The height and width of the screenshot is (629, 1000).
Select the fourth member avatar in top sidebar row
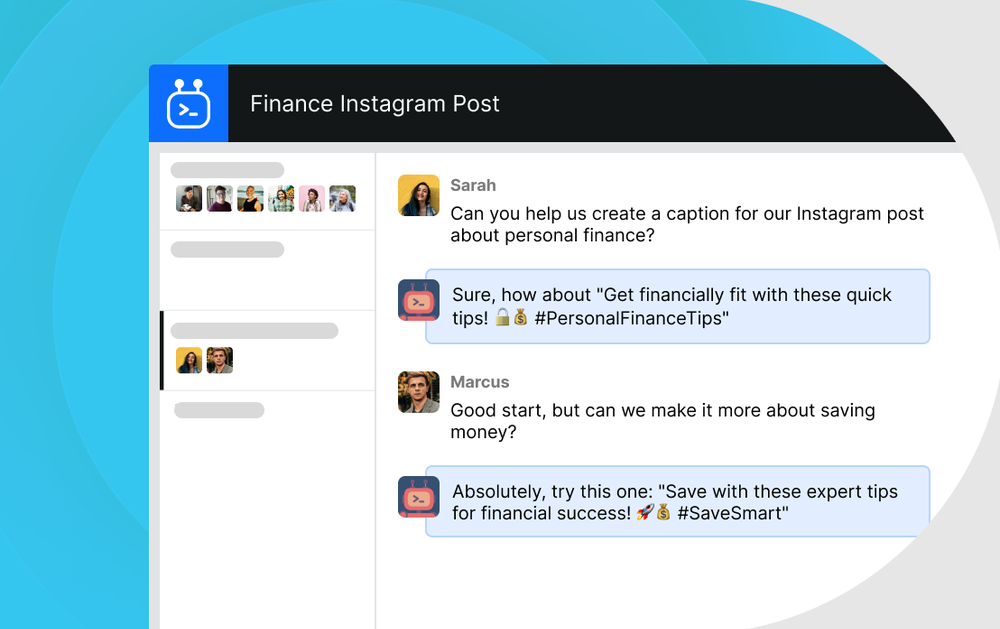281,198
